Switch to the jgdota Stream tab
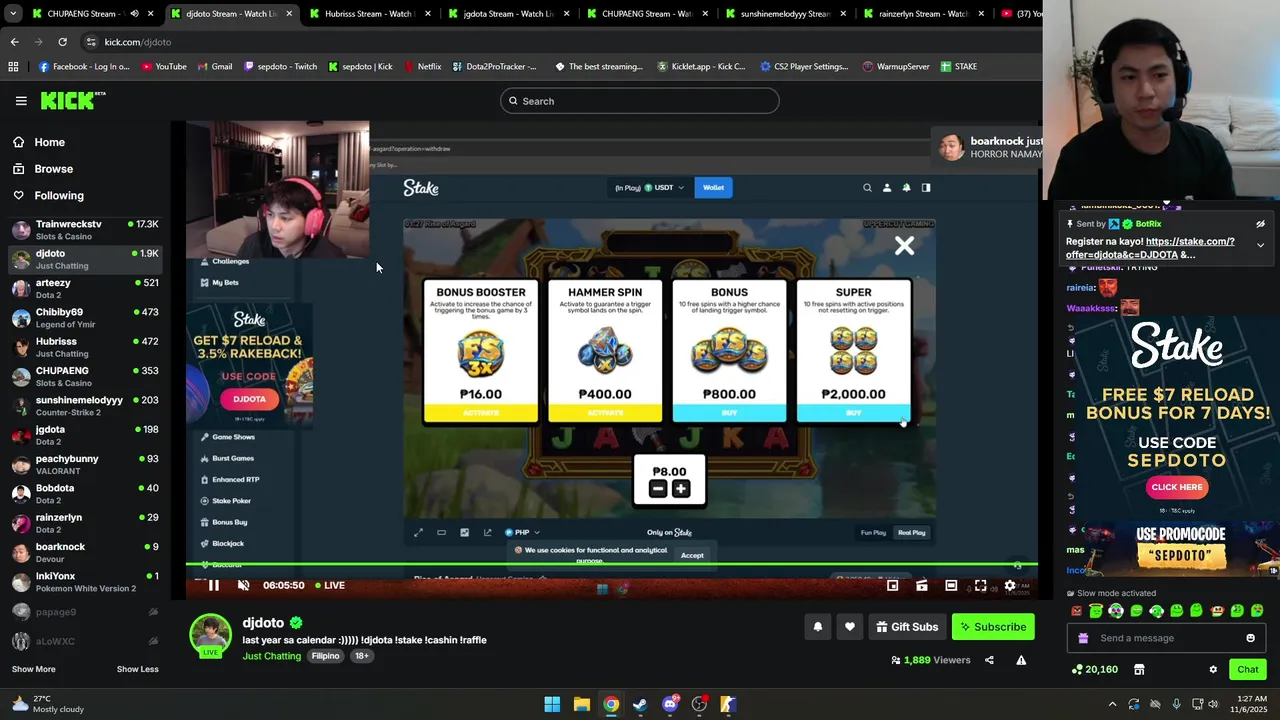 tap(506, 14)
